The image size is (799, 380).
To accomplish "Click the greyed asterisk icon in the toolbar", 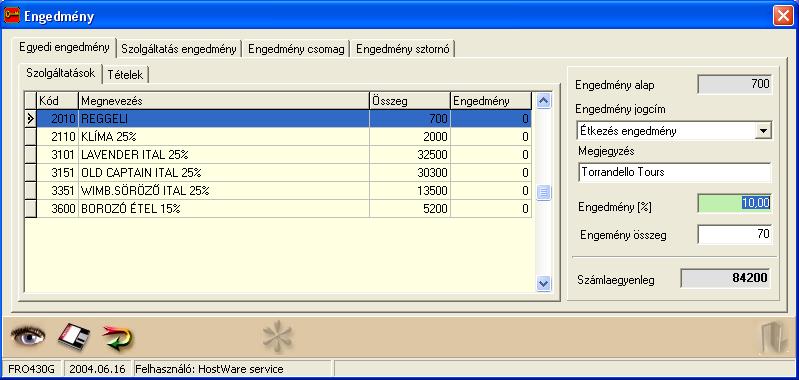I will [278, 337].
